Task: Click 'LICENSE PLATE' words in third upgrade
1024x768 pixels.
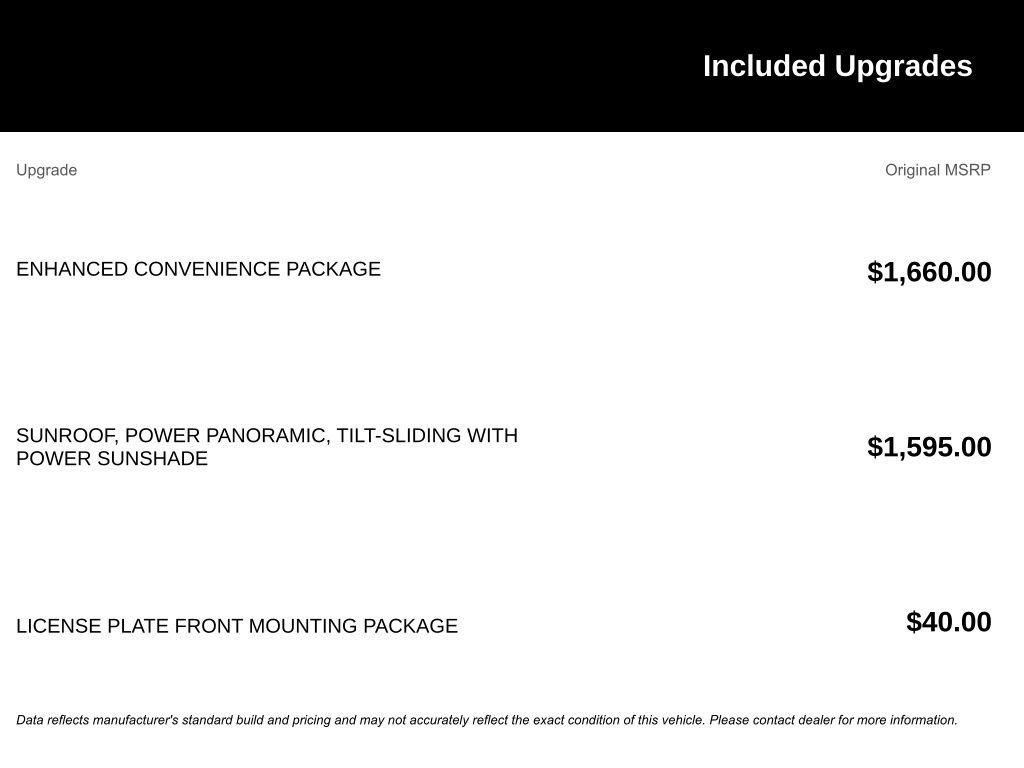Action: (x=92, y=626)
